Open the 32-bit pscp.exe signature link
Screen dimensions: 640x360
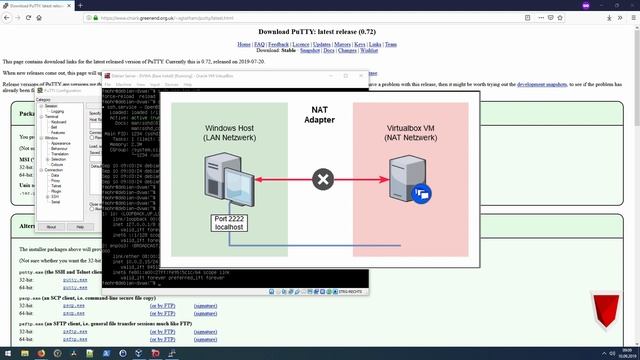pos(205,306)
